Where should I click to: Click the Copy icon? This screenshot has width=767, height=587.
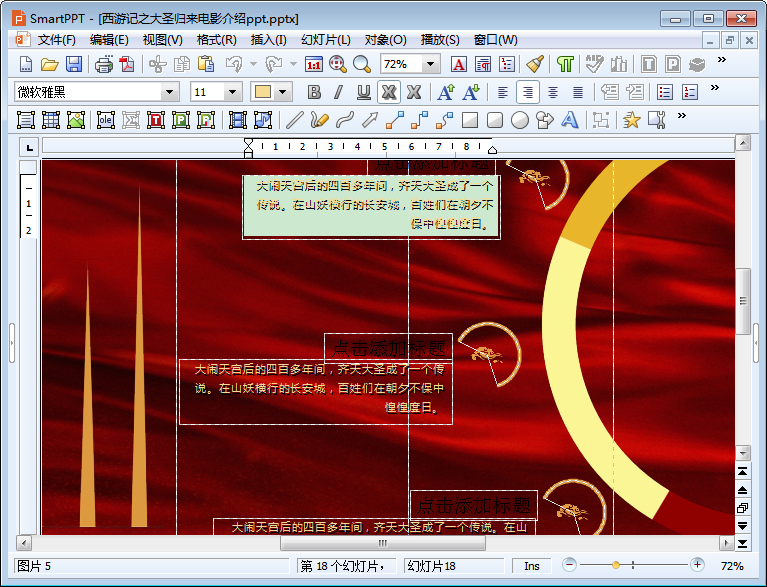point(181,64)
